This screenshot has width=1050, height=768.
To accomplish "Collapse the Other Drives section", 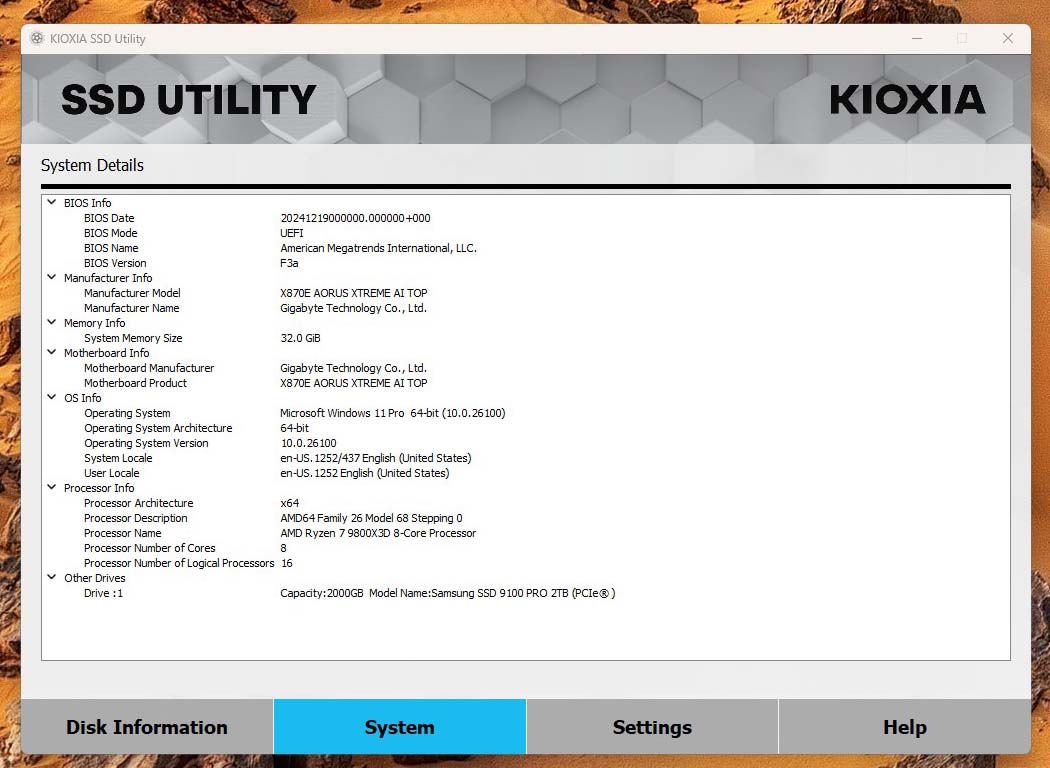I will click(x=52, y=577).
